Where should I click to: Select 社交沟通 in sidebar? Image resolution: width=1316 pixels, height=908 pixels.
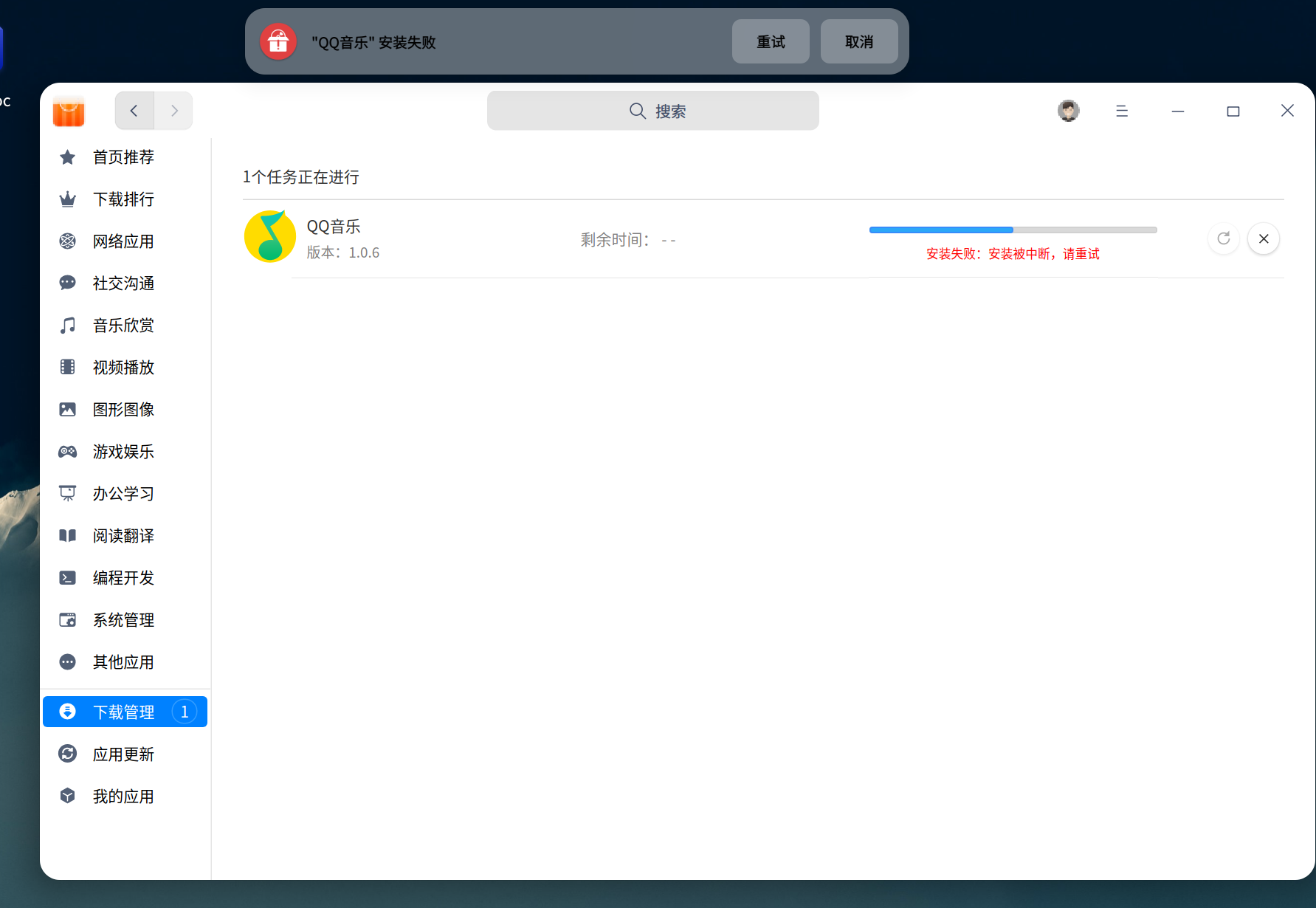point(125,283)
